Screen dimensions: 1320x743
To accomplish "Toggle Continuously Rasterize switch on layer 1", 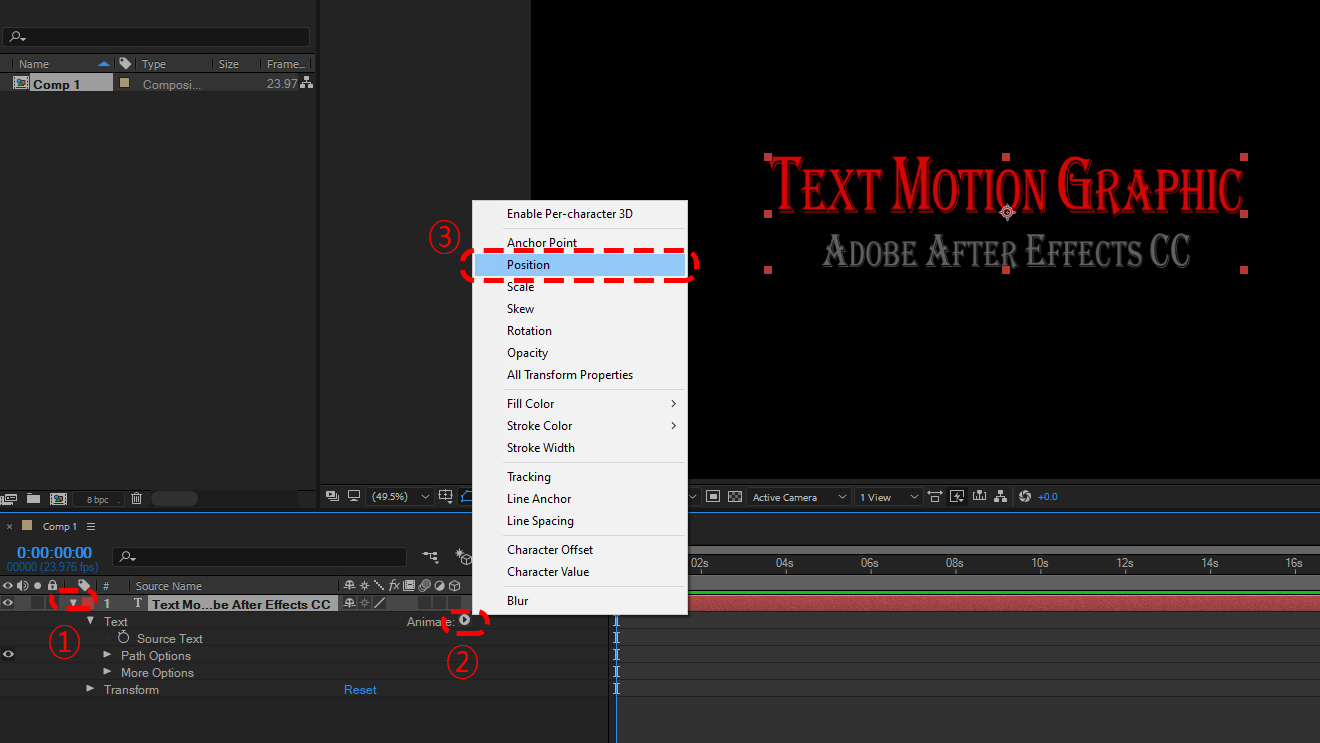I will 364,603.
